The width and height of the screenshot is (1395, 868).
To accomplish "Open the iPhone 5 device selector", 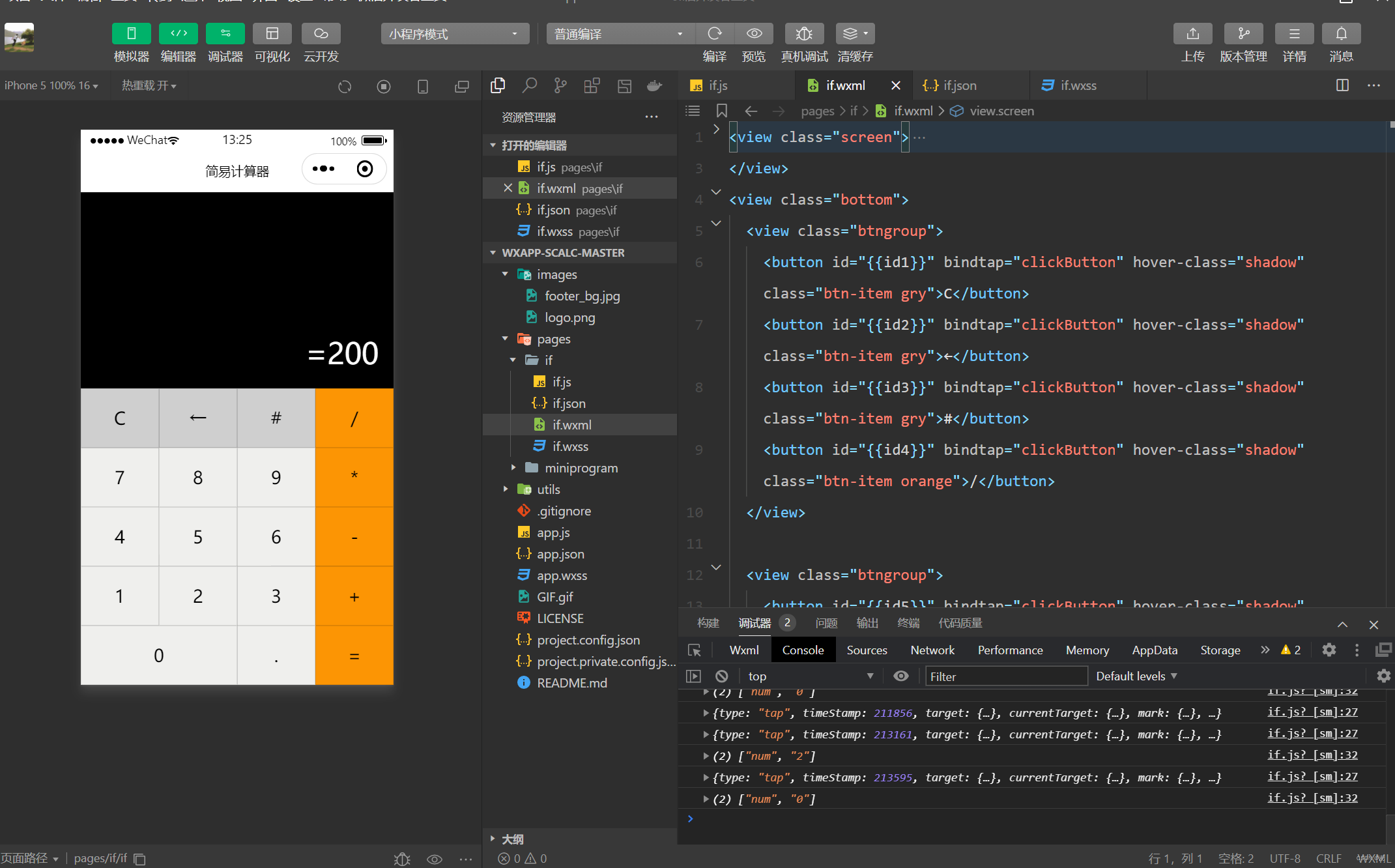I will (51, 85).
